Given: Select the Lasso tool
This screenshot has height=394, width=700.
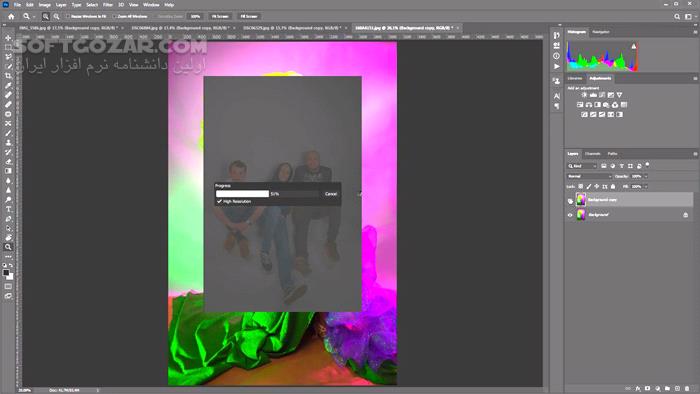Looking at the screenshot, I should pos(8,57).
